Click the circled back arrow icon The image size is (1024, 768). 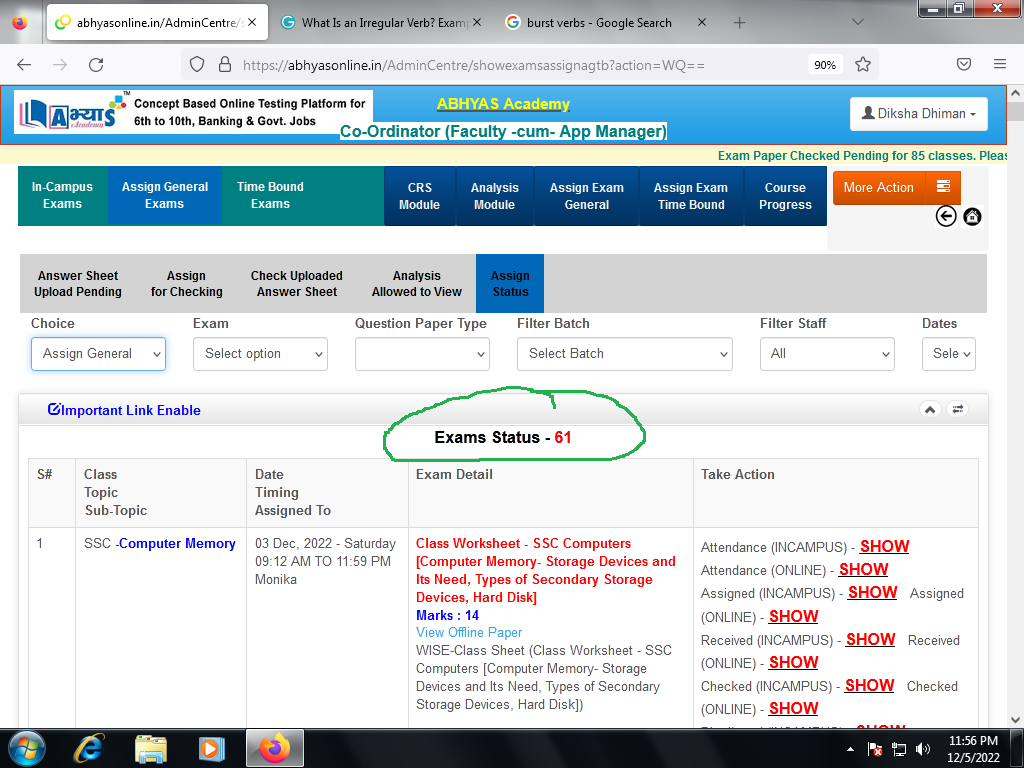coord(946,217)
